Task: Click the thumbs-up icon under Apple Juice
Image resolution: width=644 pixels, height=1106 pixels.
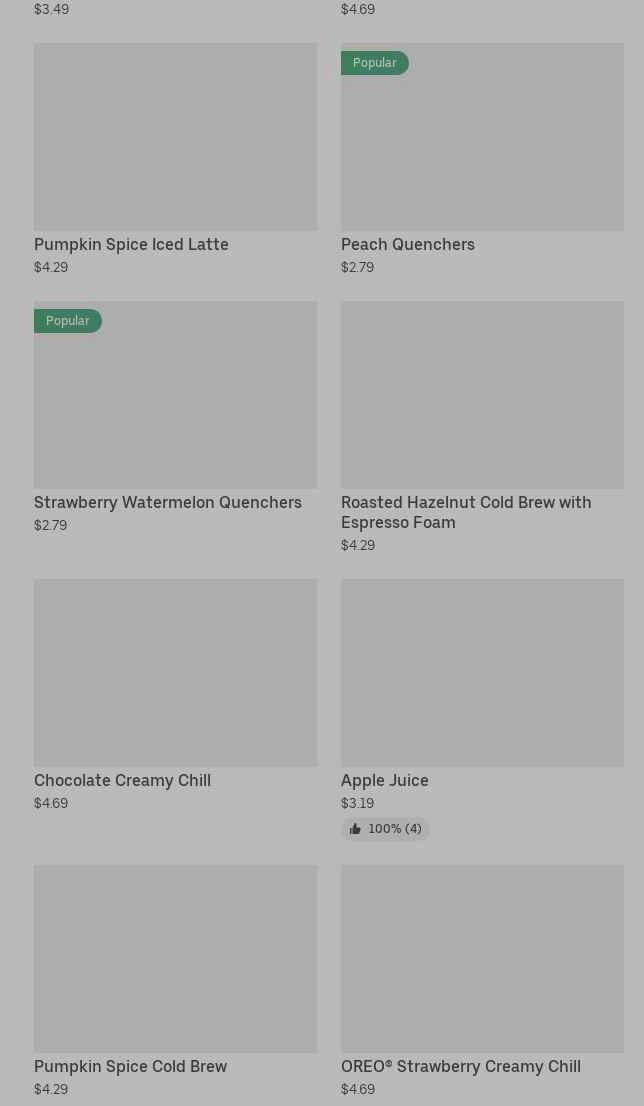Action: pos(355,829)
